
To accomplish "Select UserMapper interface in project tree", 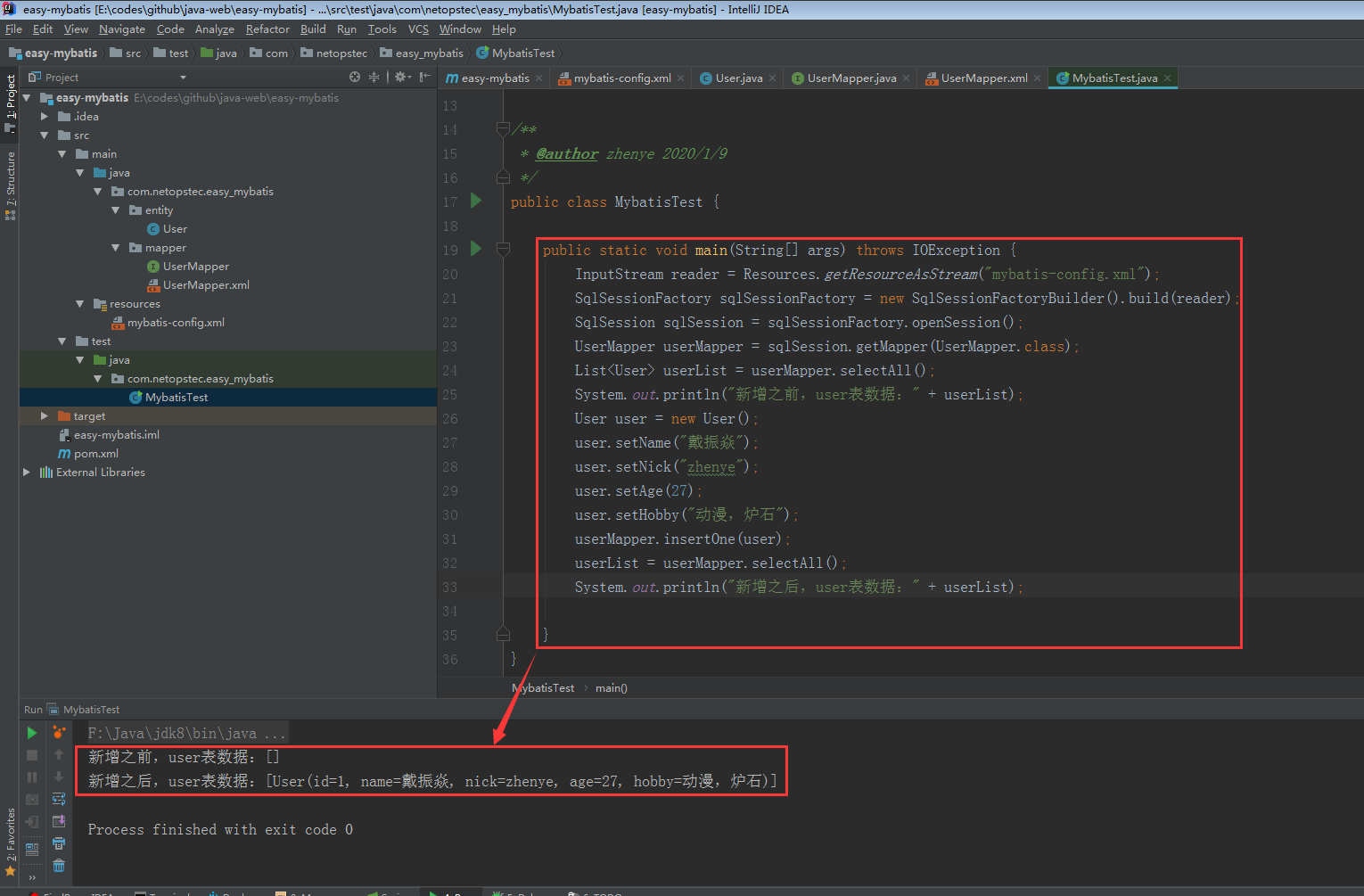I will [188, 267].
